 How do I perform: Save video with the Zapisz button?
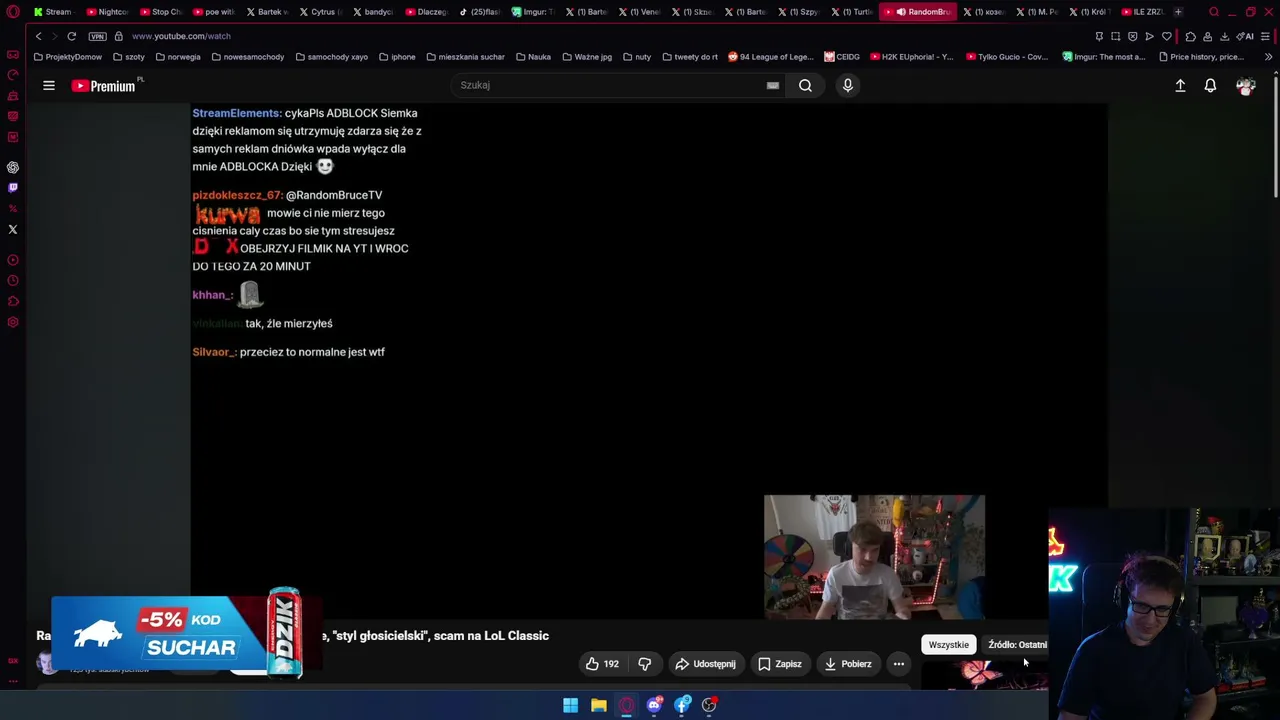coord(779,664)
